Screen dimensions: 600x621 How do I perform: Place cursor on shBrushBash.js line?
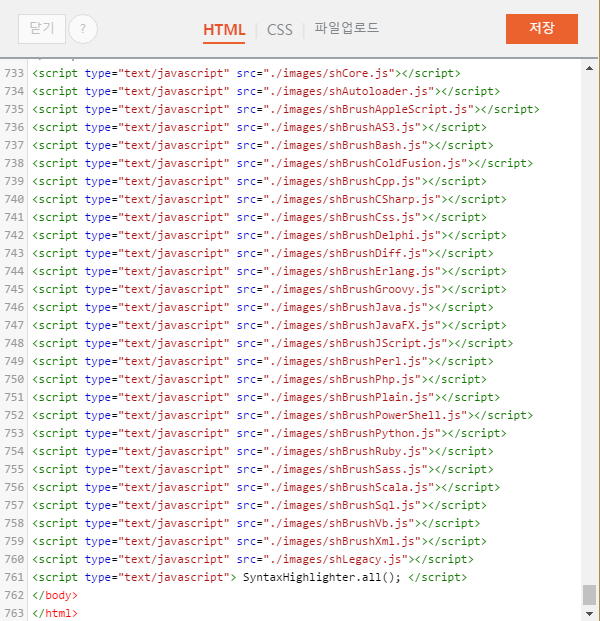click(x=263, y=145)
